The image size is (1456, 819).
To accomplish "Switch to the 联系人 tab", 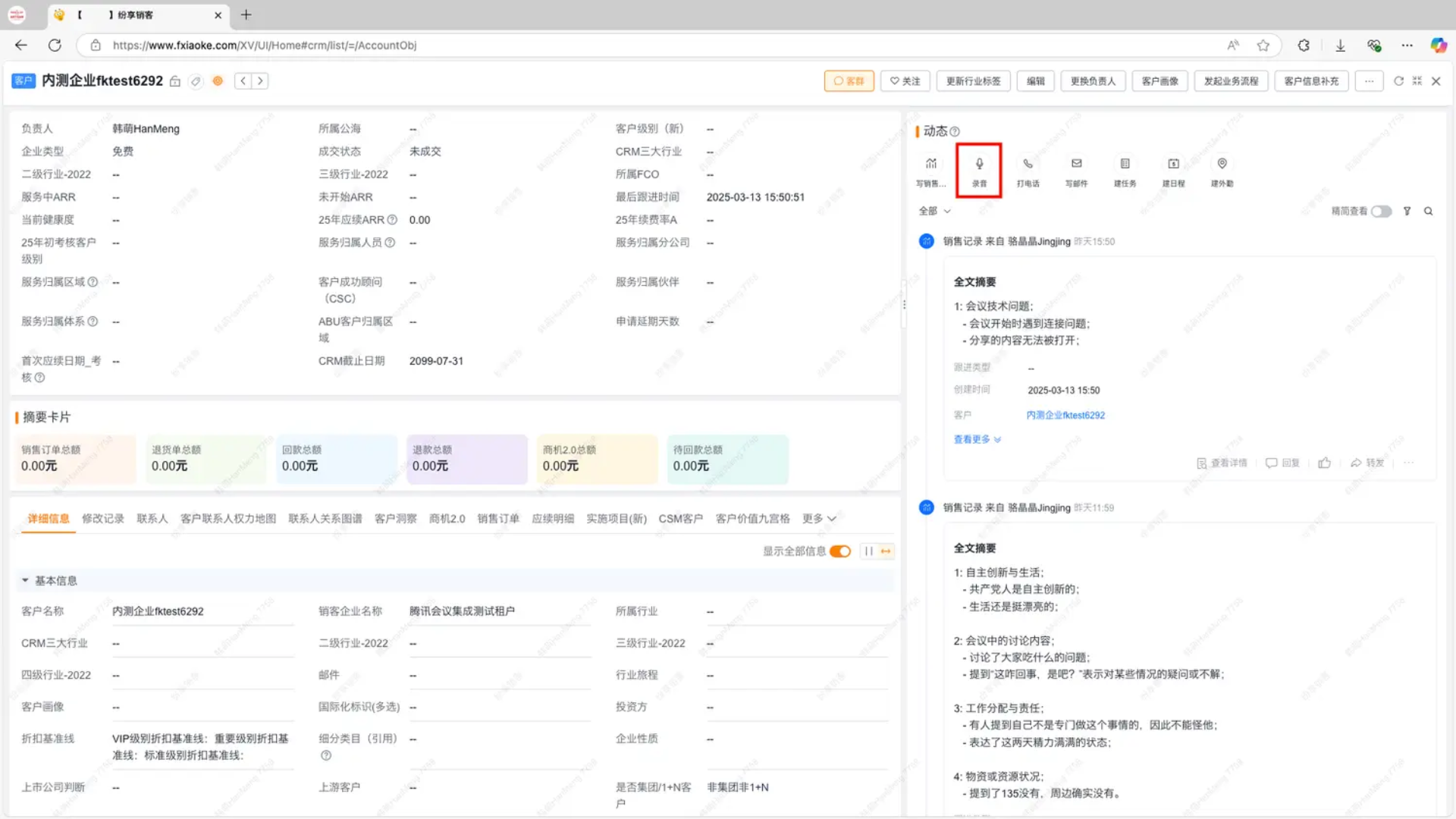I will pos(152,519).
